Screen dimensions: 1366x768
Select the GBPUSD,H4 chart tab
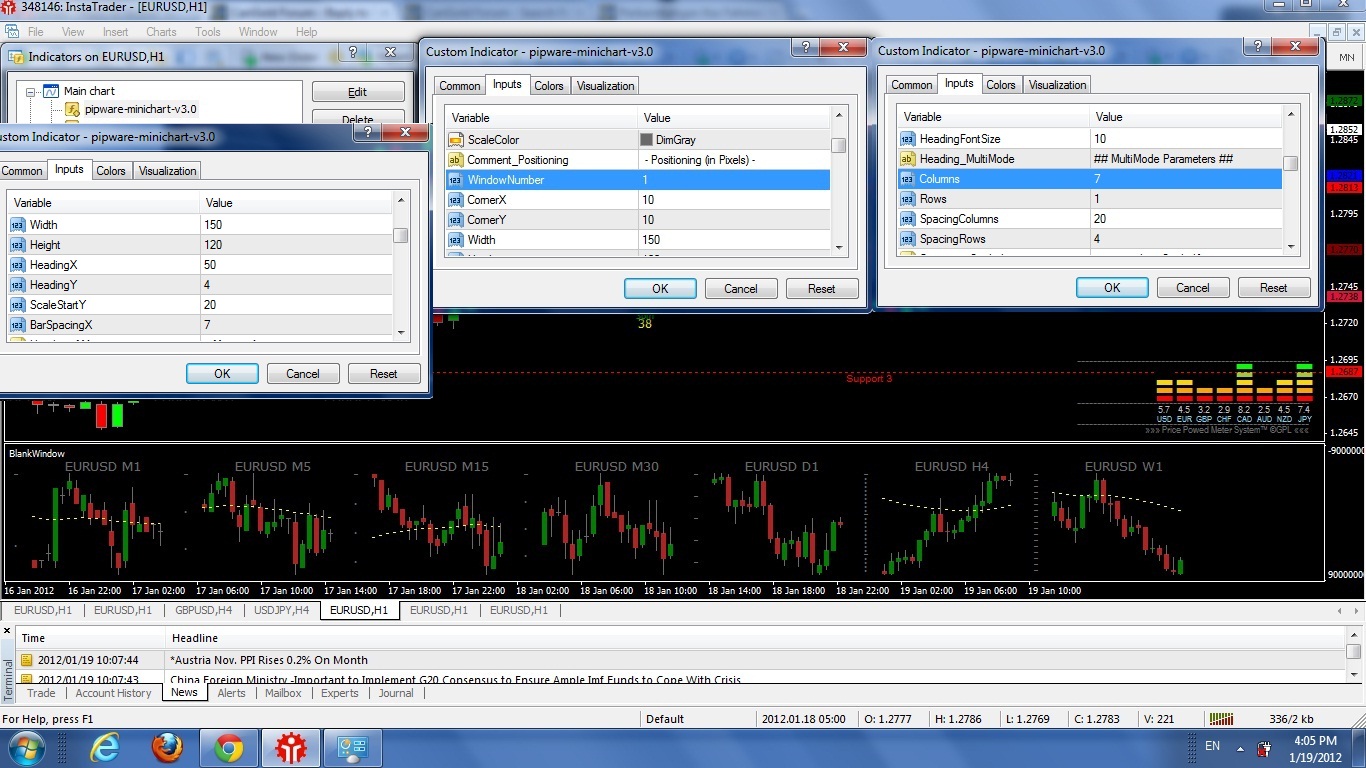point(203,610)
